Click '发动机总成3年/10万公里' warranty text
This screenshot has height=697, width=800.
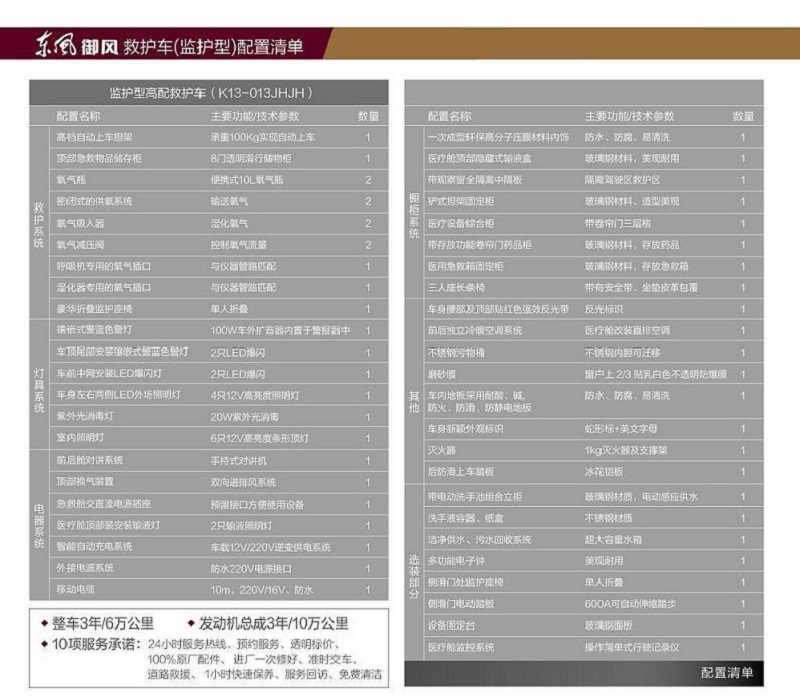point(273,623)
